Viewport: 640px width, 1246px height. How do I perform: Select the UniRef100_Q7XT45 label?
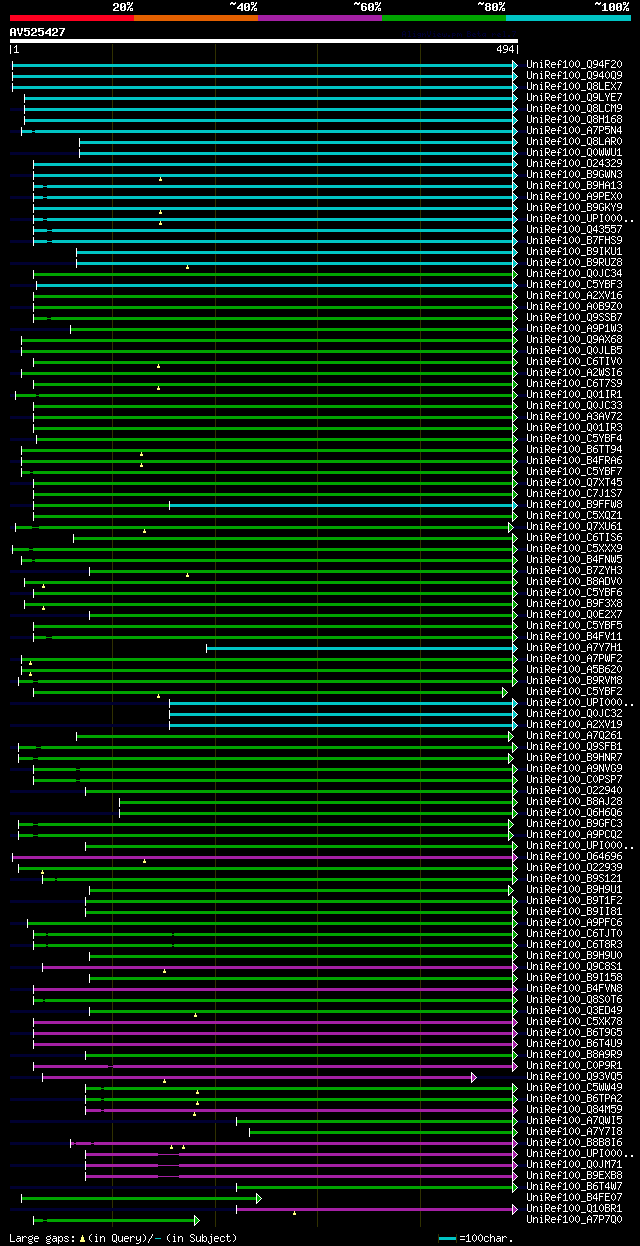574,482
